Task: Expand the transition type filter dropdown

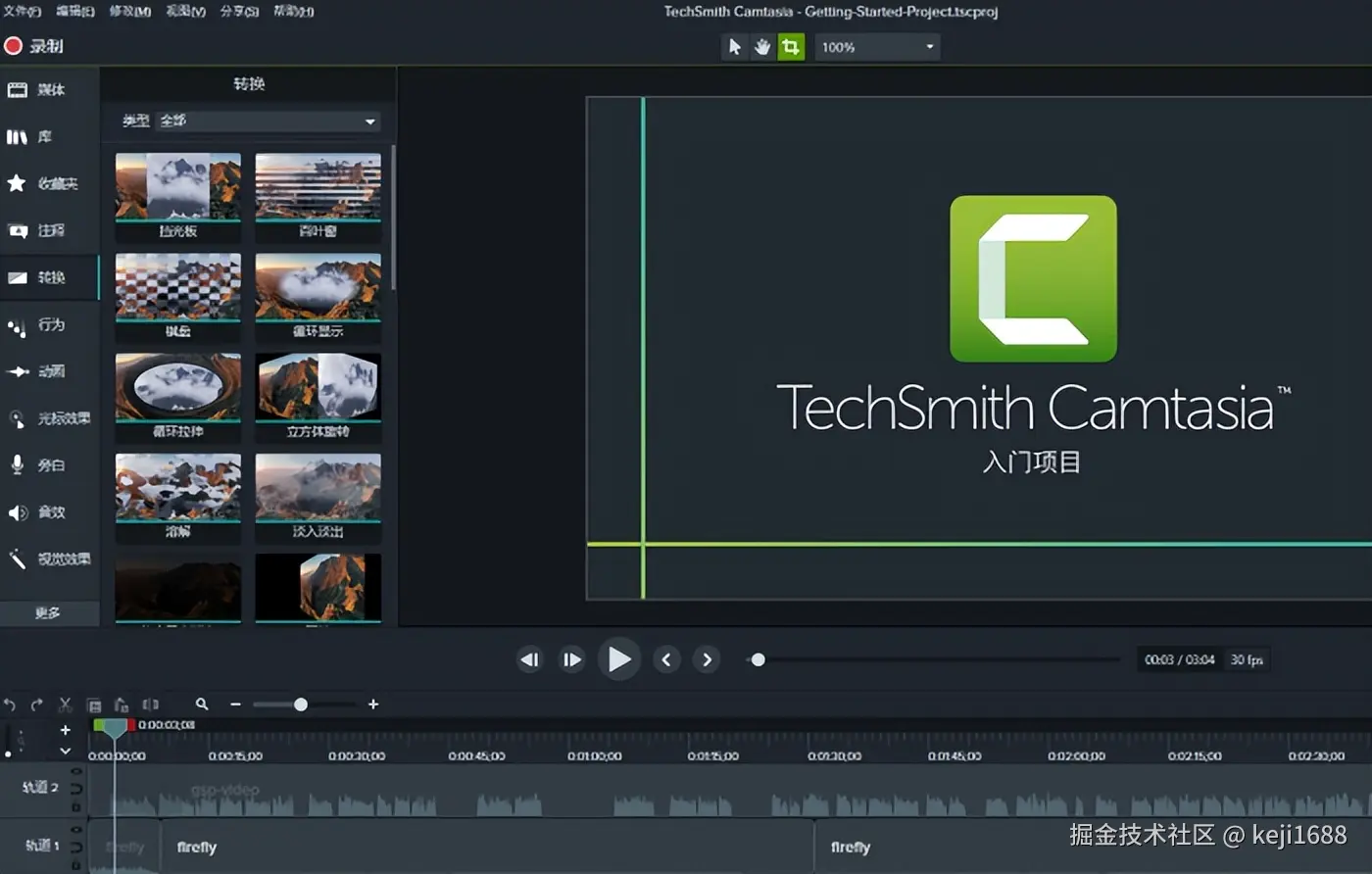Action: tap(369, 121)
